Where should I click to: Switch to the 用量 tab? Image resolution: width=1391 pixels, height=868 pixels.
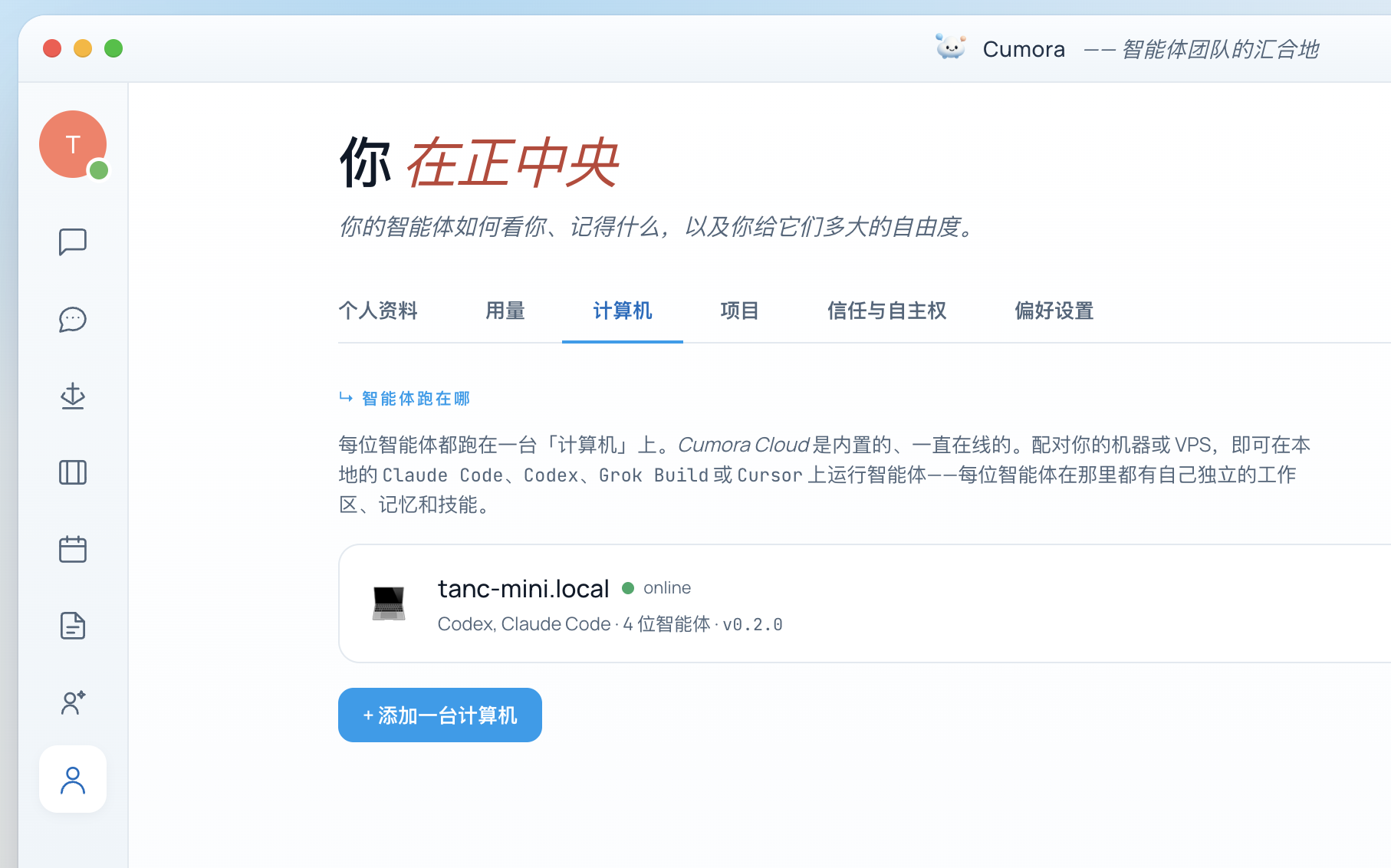click(505, 311)
